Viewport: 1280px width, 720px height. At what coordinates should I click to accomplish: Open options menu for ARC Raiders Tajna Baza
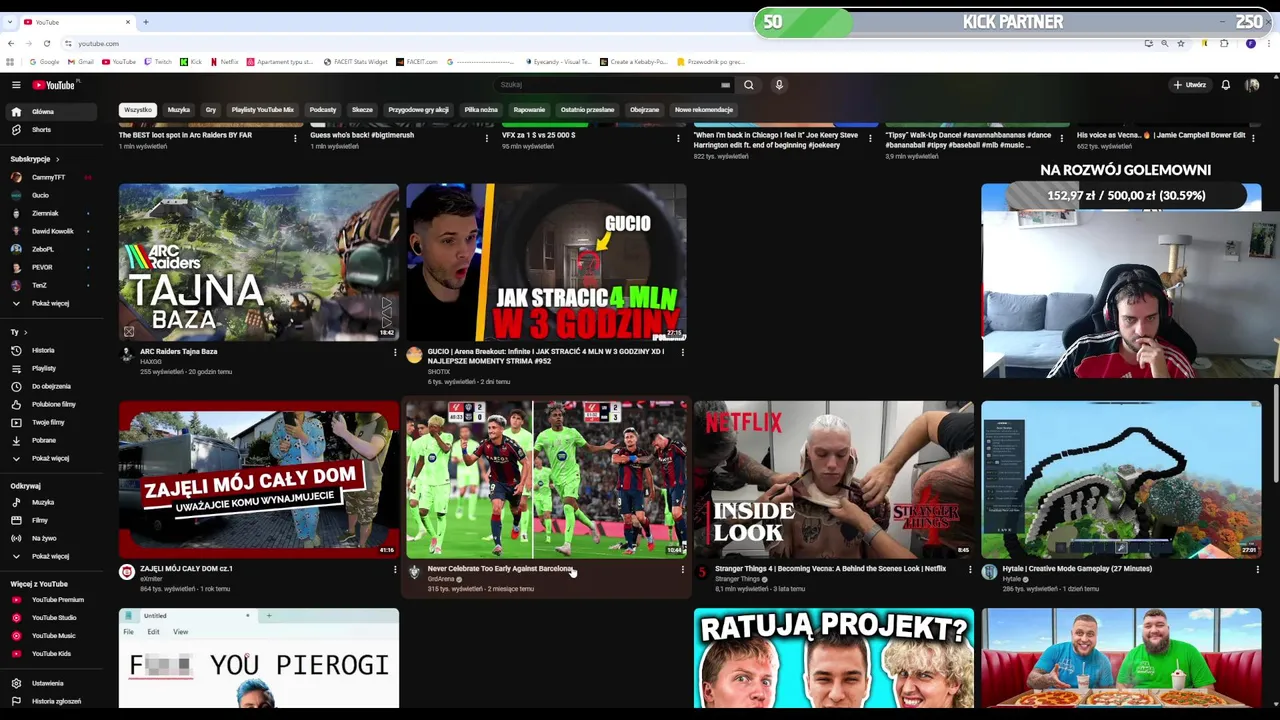[395, 352]
